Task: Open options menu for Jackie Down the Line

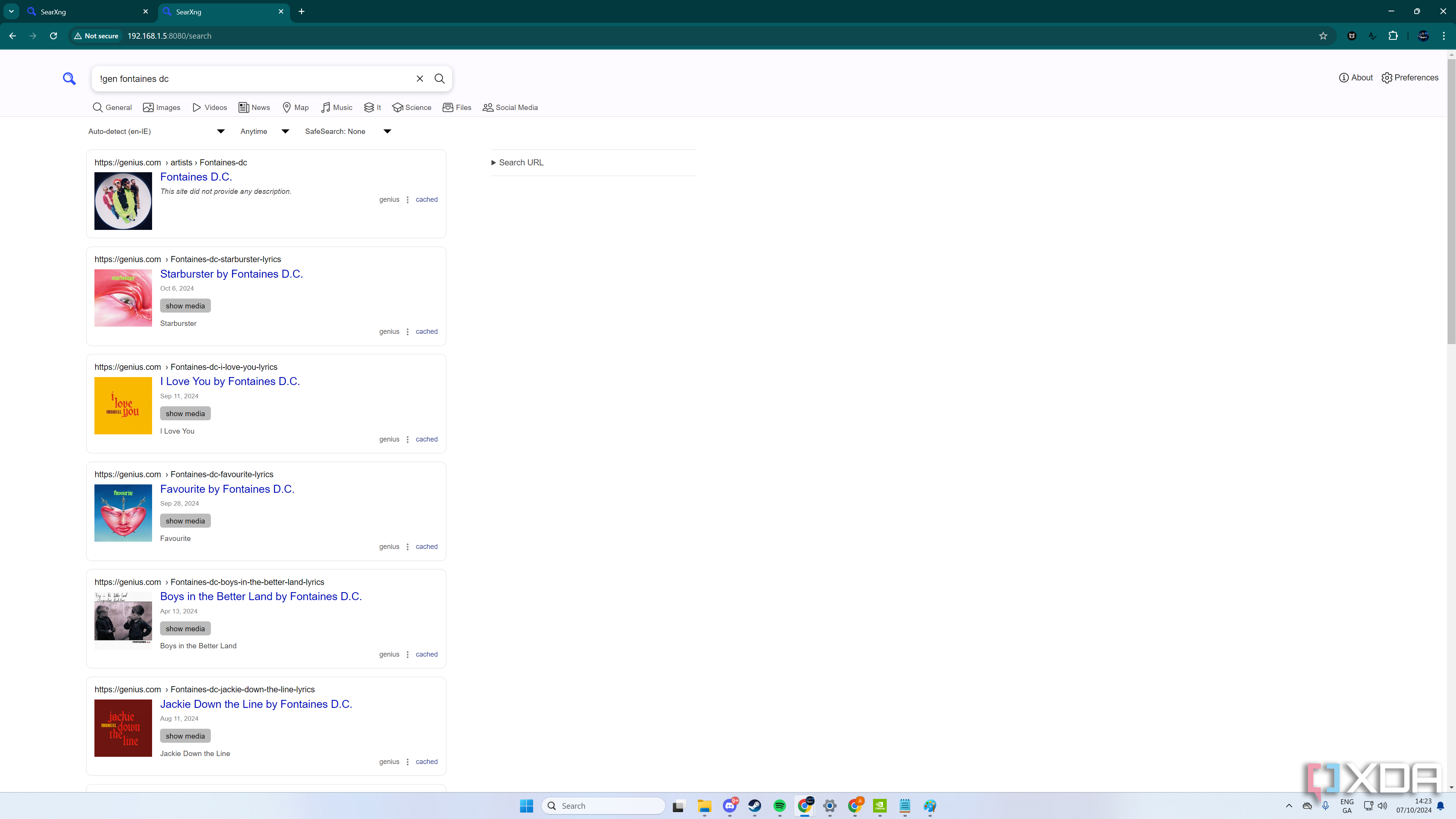Action: pos(408,762)
